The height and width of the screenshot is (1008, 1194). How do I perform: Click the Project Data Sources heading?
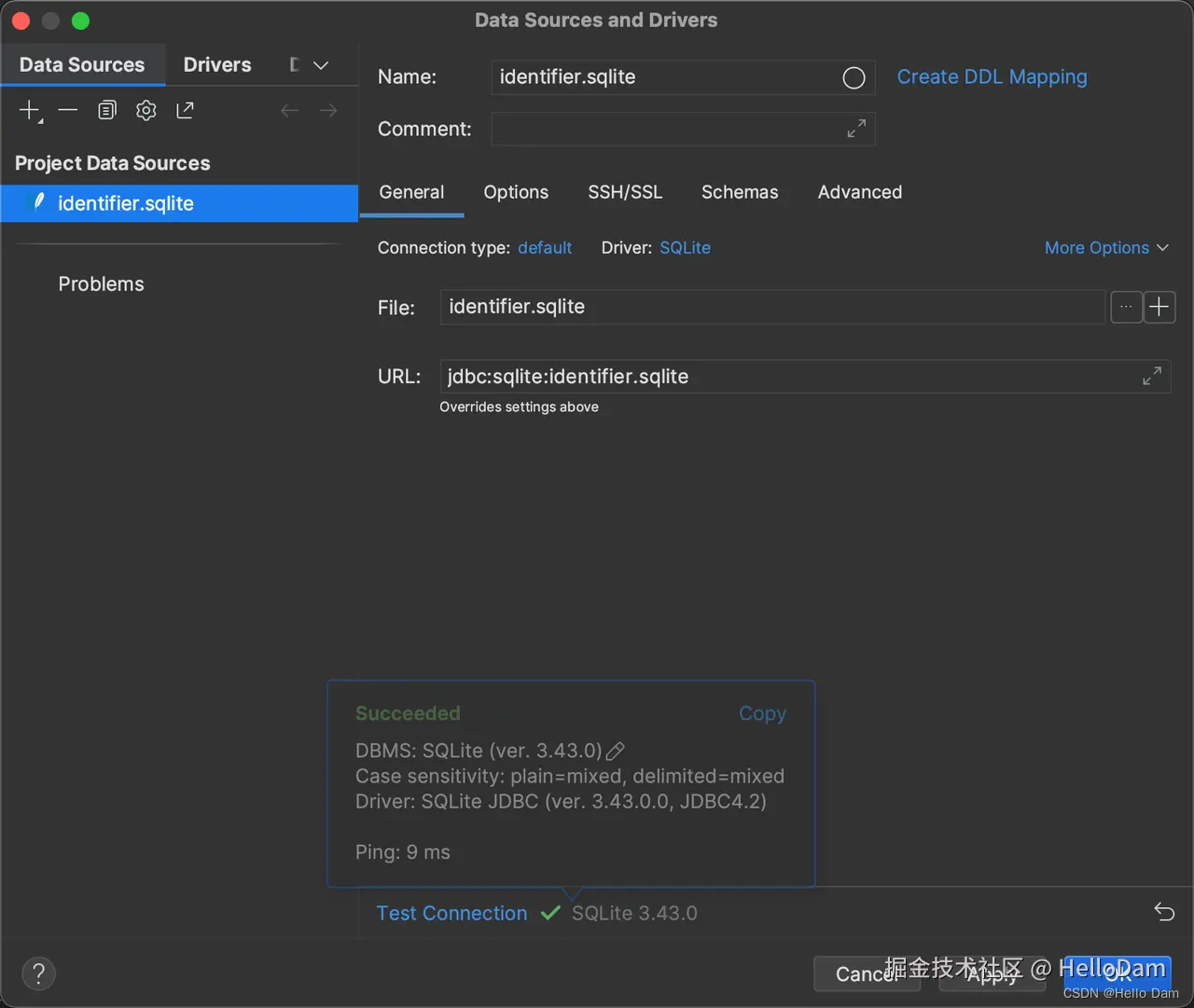pos(113,163)
